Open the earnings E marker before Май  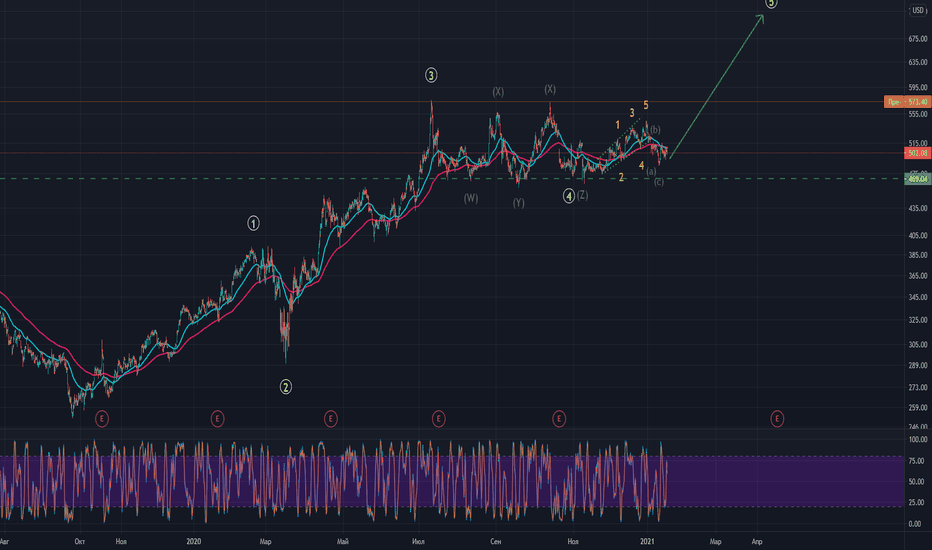click(330, 419)
